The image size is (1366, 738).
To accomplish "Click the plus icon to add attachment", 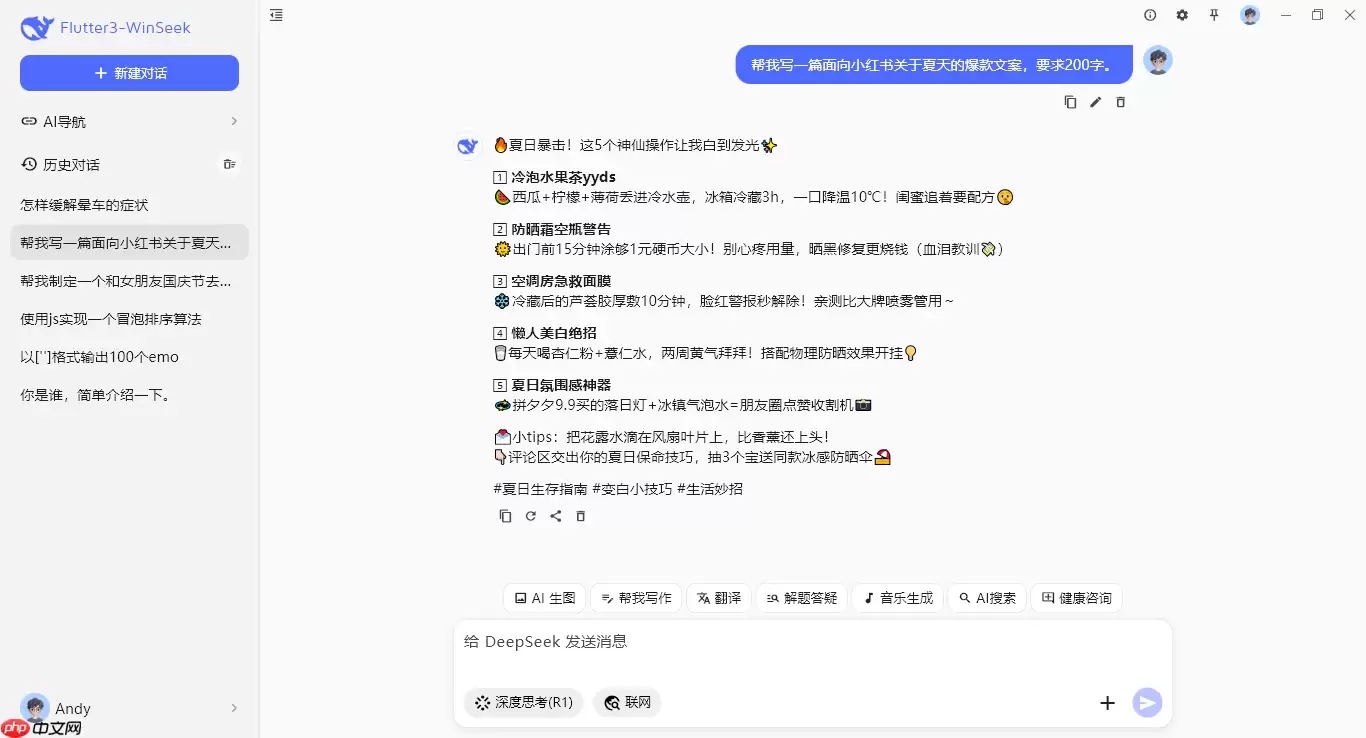I will click(x=1107, y=702).
